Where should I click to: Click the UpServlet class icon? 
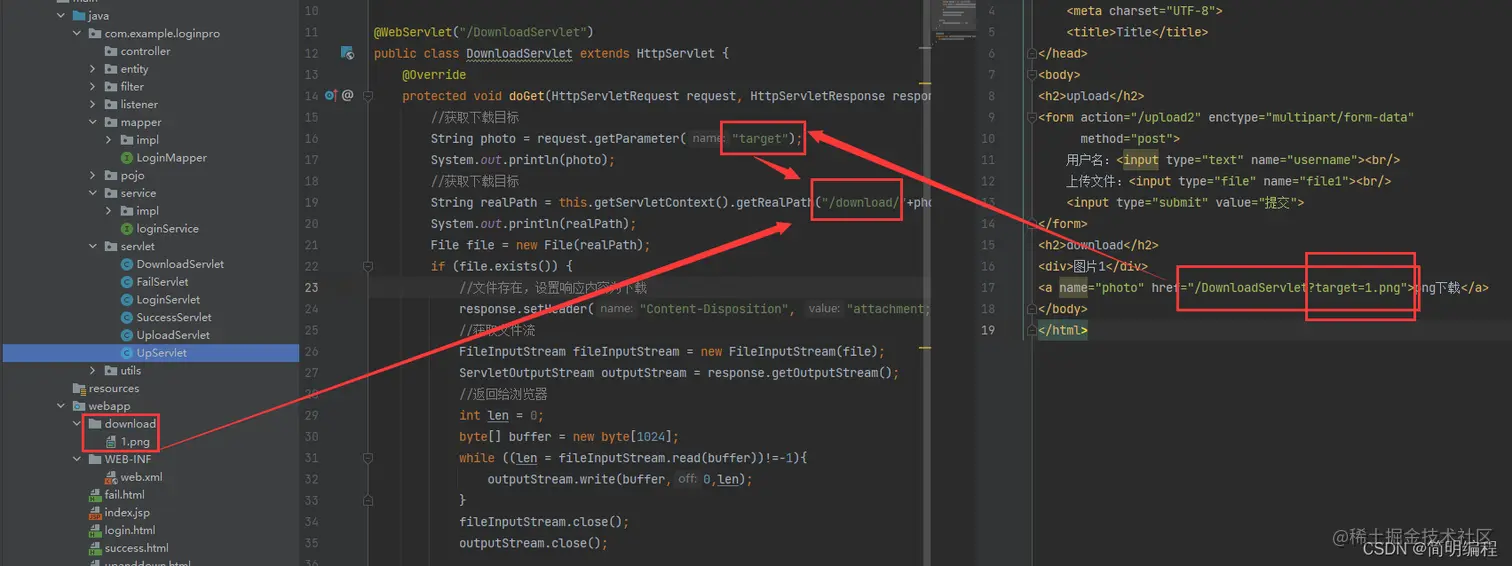(x=127, y=353)
